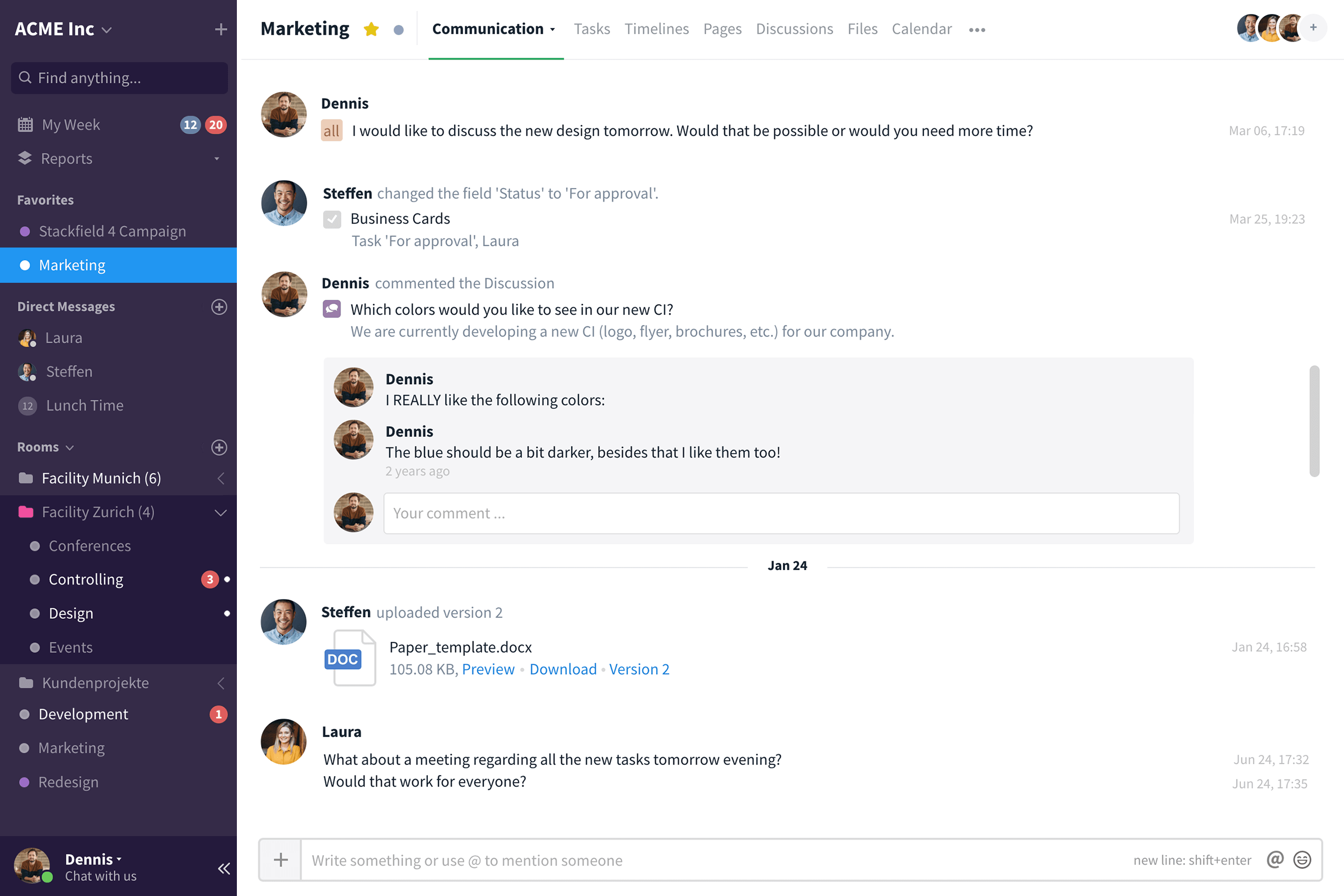Expand the Facility Munich folder

(x=220, y=479)
